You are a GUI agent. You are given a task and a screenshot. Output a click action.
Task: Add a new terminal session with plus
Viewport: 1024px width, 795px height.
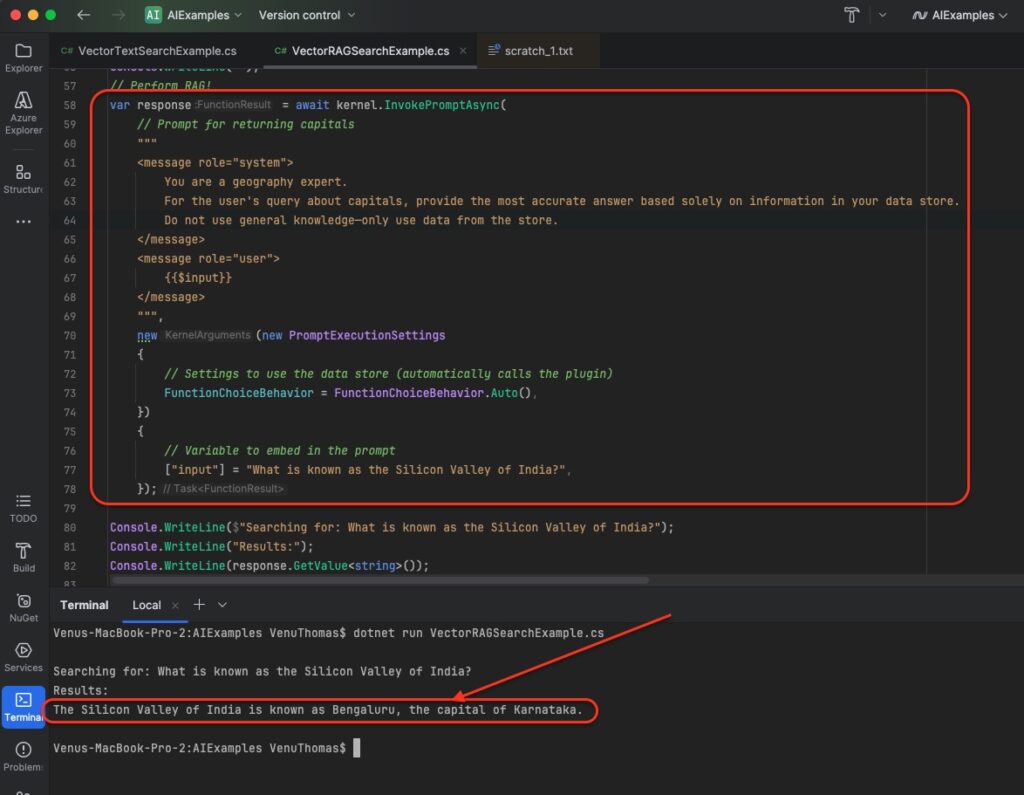tap(199, 604)
